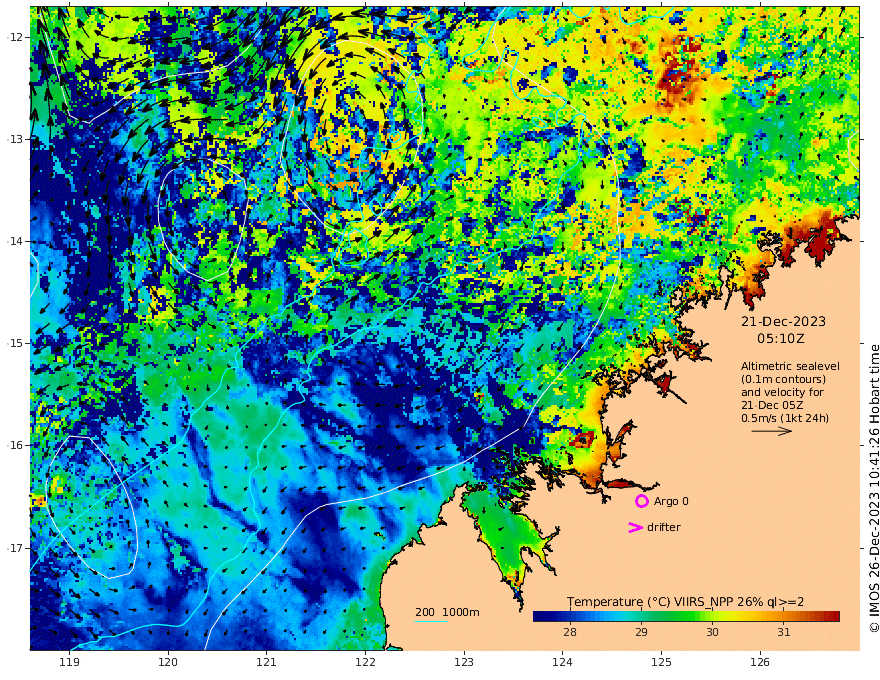Click the Temperature VIIRS_NPP colorbar title
Viewport: 880px width, 680px height.
[685, 602]
